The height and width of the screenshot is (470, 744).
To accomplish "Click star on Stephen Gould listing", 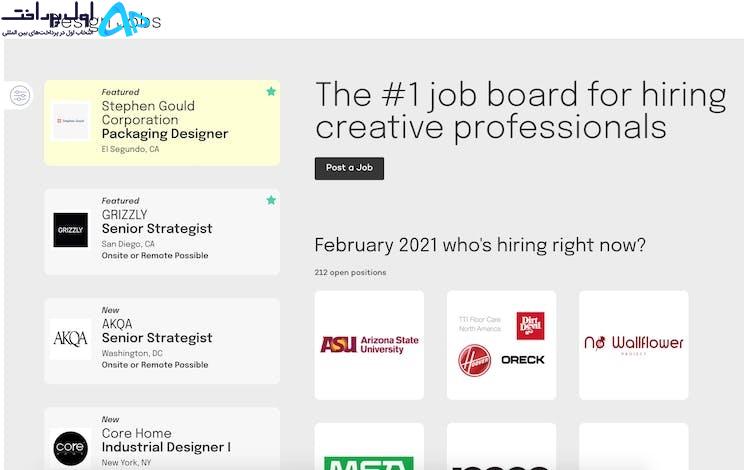I will pos(271,91).
